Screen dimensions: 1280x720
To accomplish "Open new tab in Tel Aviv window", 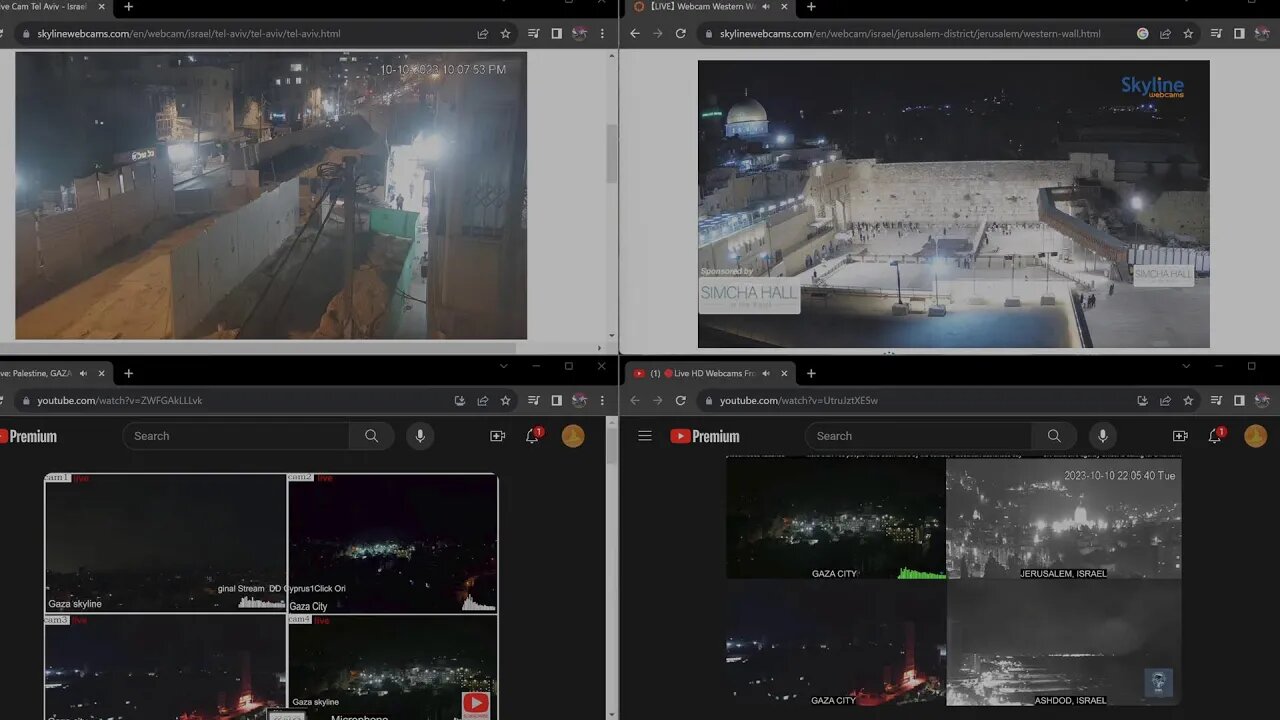I will pos(128,7).
